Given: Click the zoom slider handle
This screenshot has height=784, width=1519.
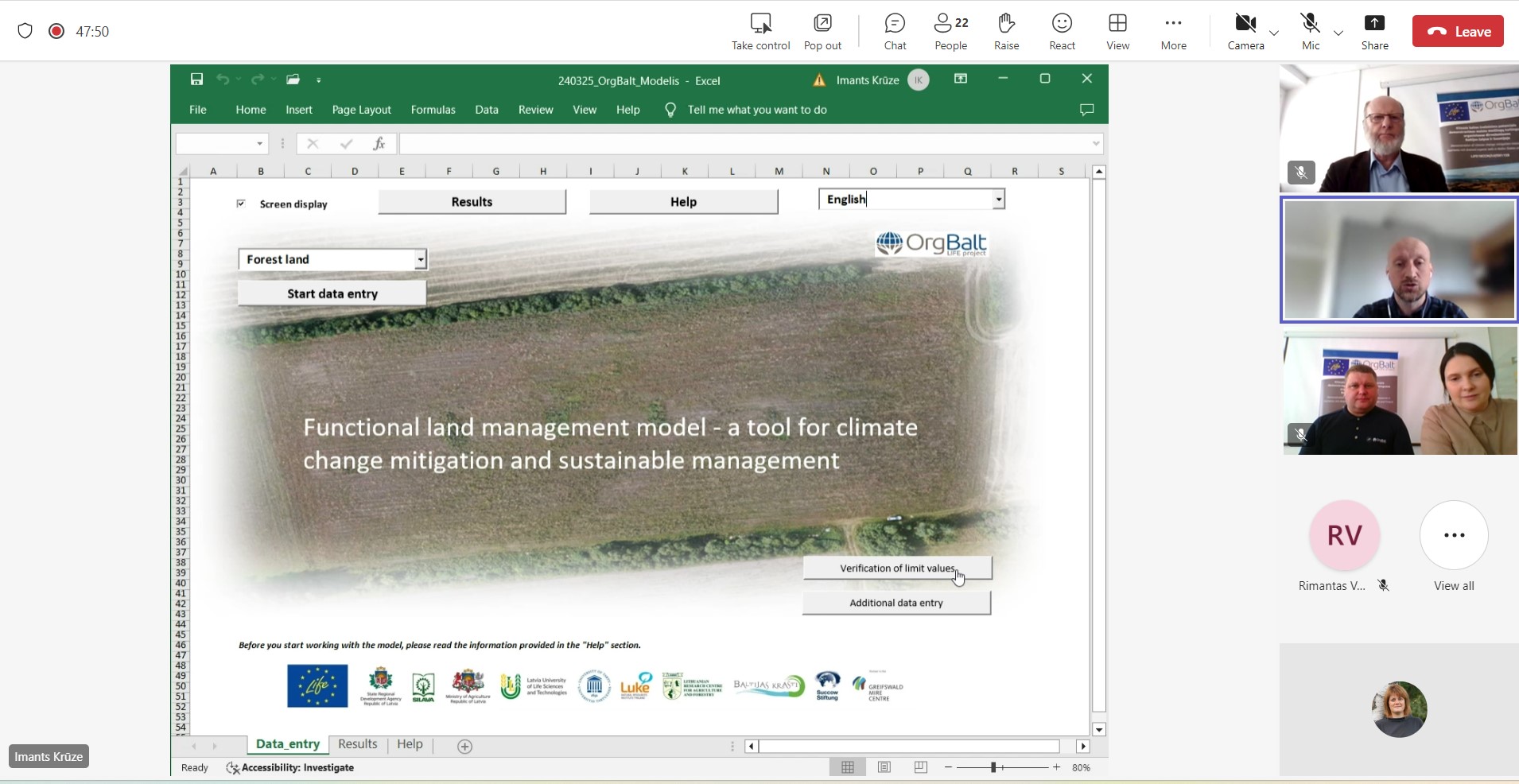Looking at the screenshot, I should (993, 767).
